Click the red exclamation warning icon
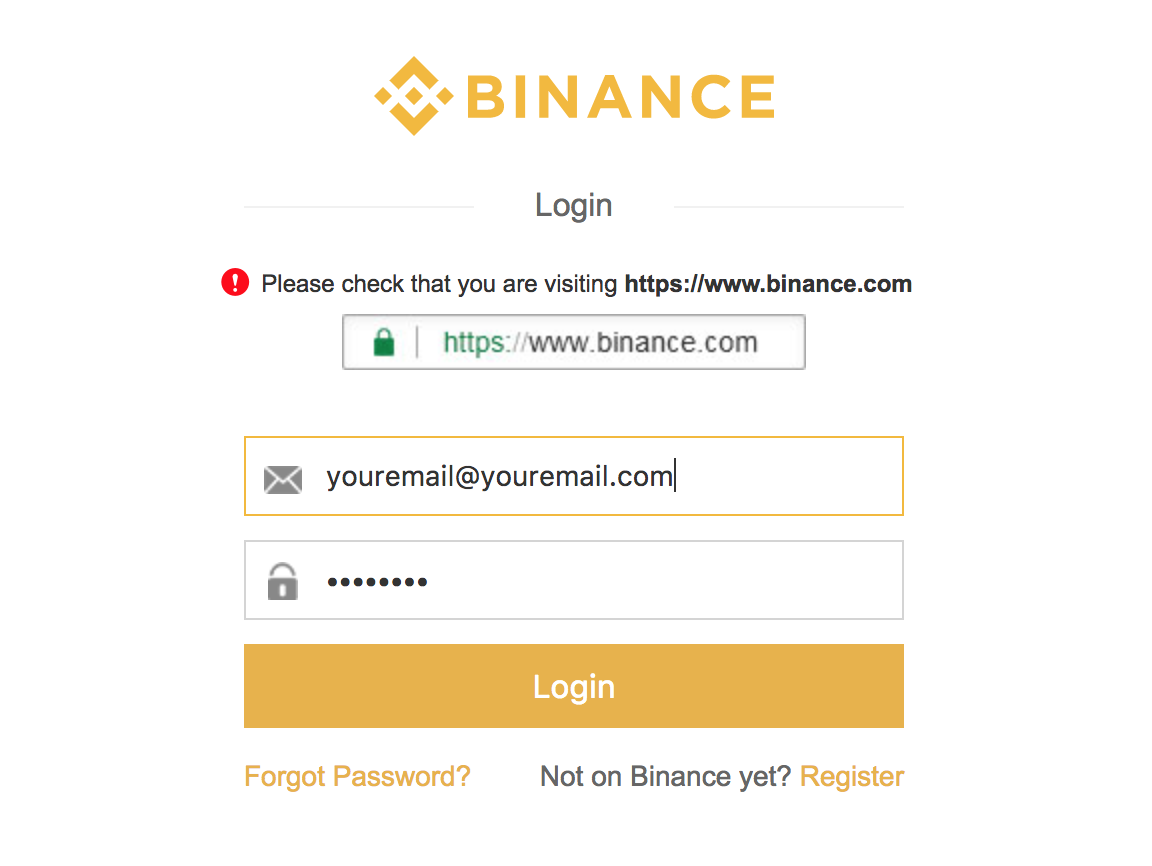 (235, 282)
